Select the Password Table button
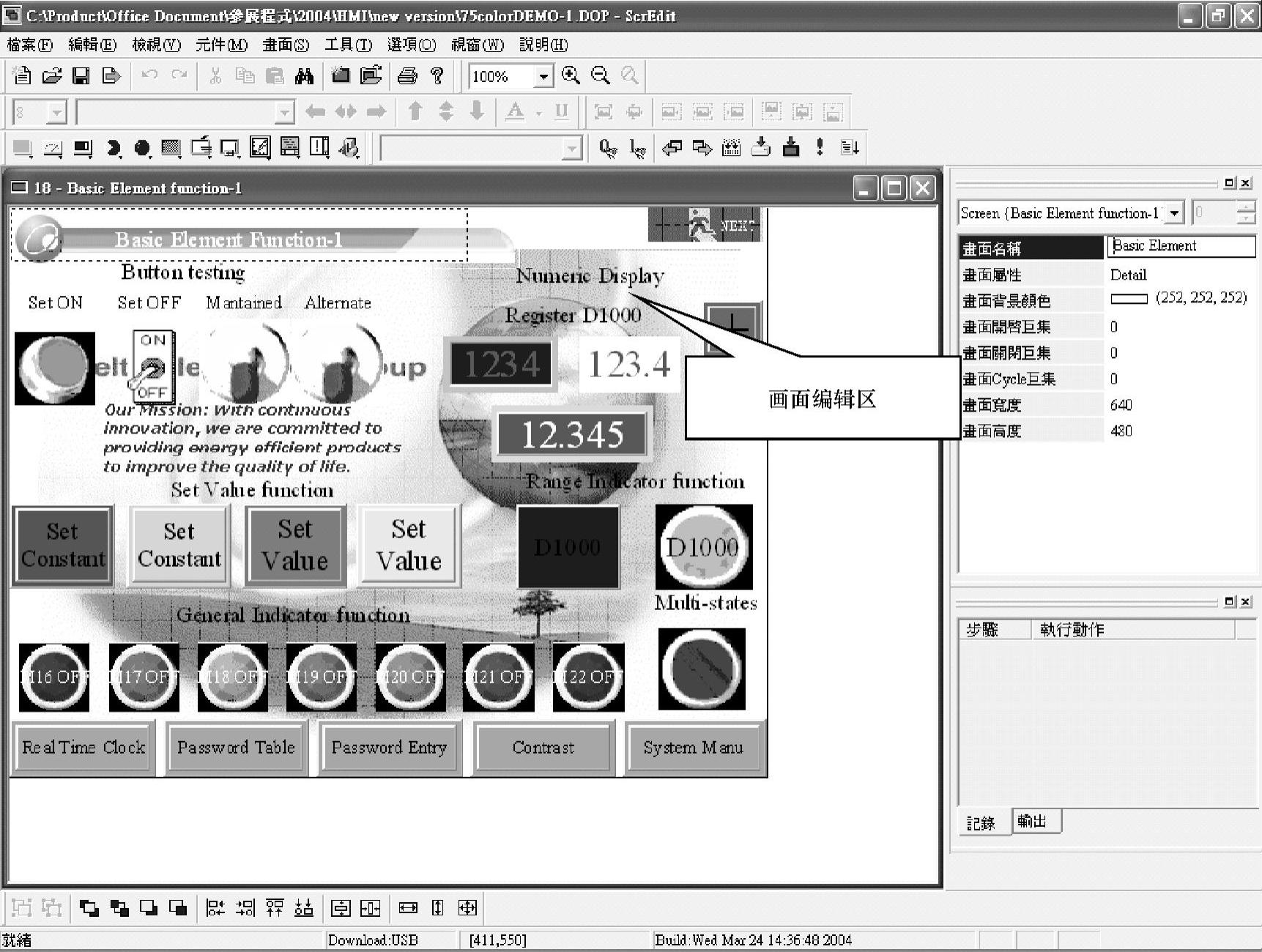 (x=236, y=748)
